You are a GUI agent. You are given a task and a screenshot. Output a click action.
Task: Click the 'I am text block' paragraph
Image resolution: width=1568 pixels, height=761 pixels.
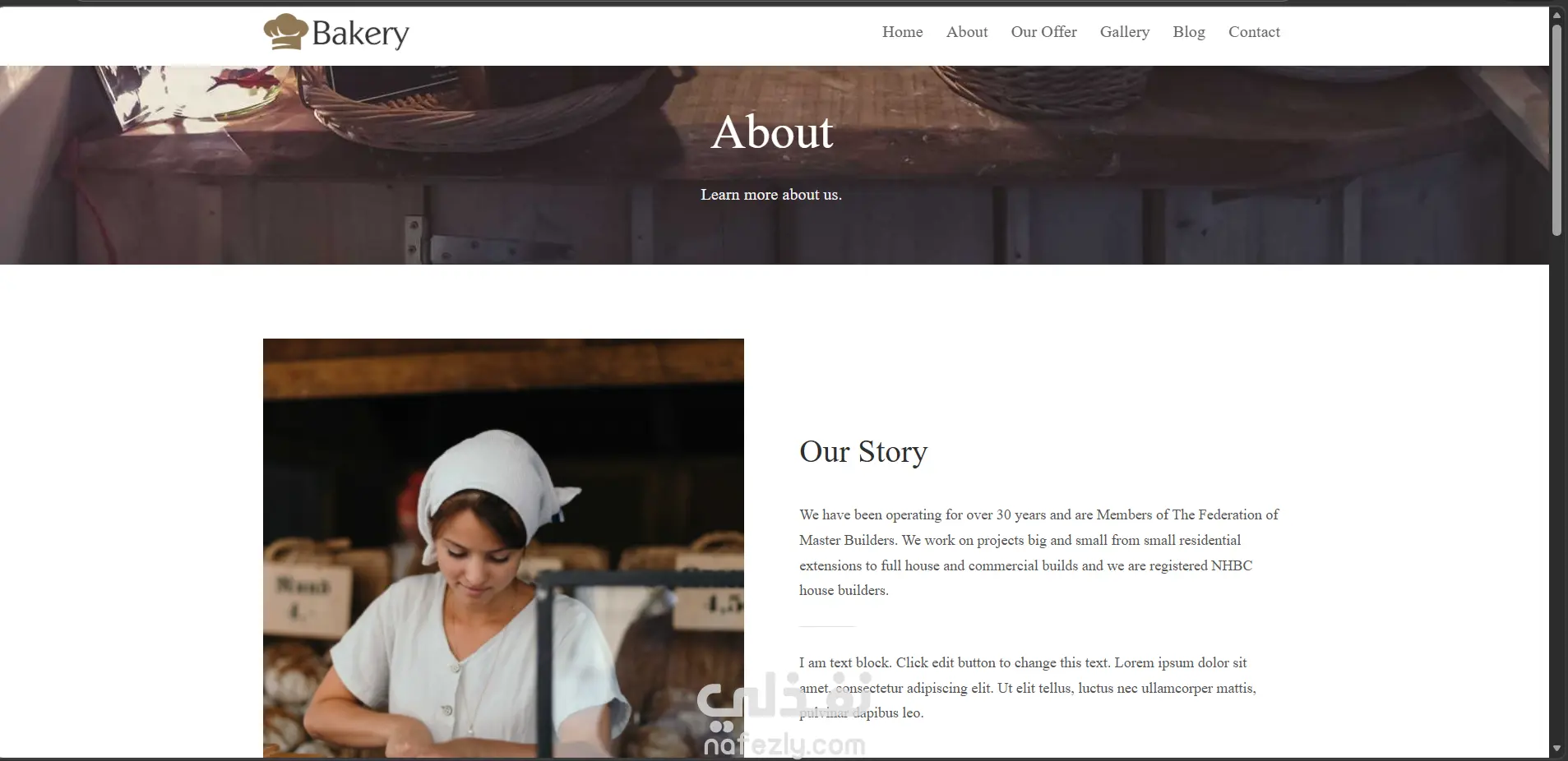click(1028, 688)
